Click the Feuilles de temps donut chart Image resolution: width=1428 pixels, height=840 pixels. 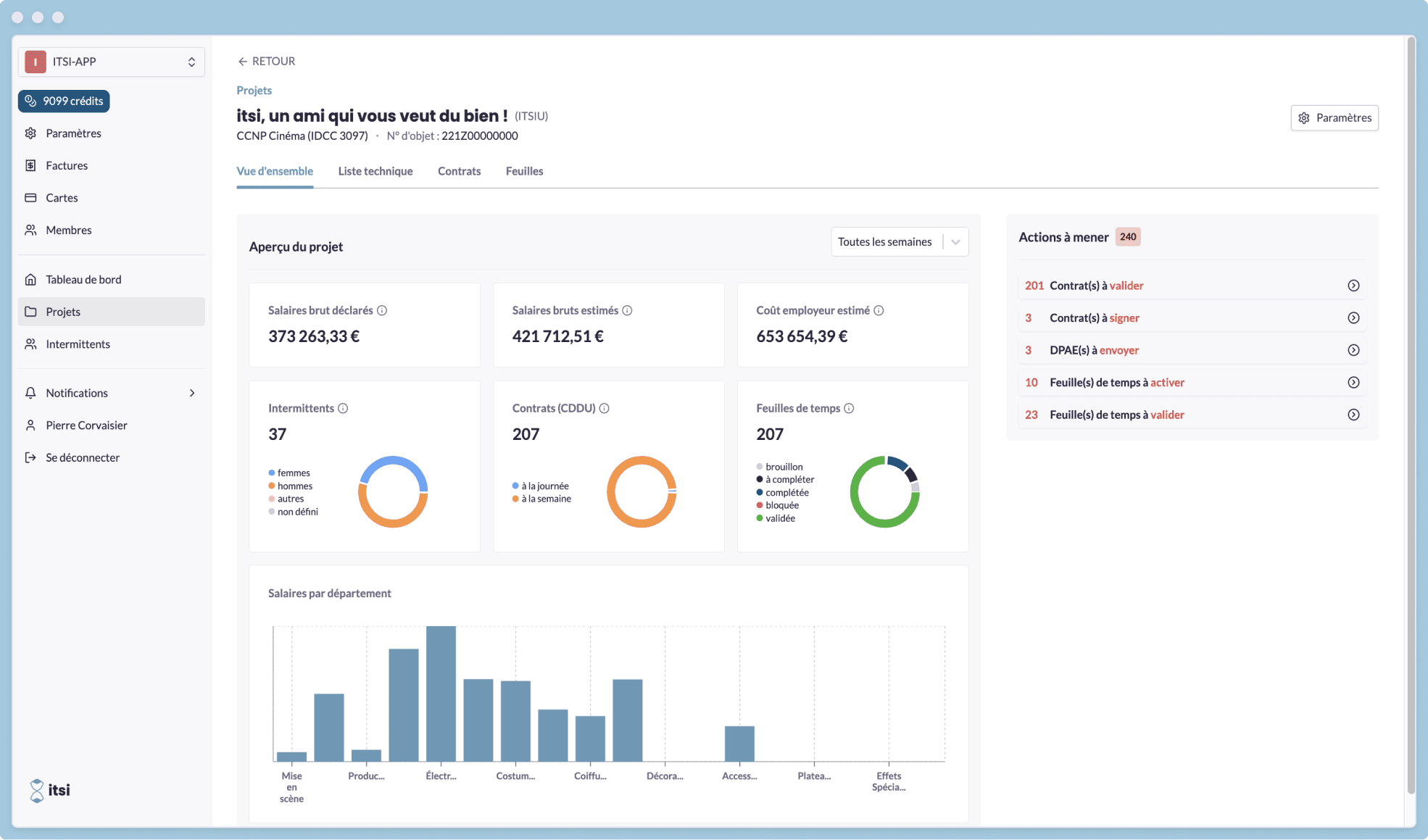point(885,491)
